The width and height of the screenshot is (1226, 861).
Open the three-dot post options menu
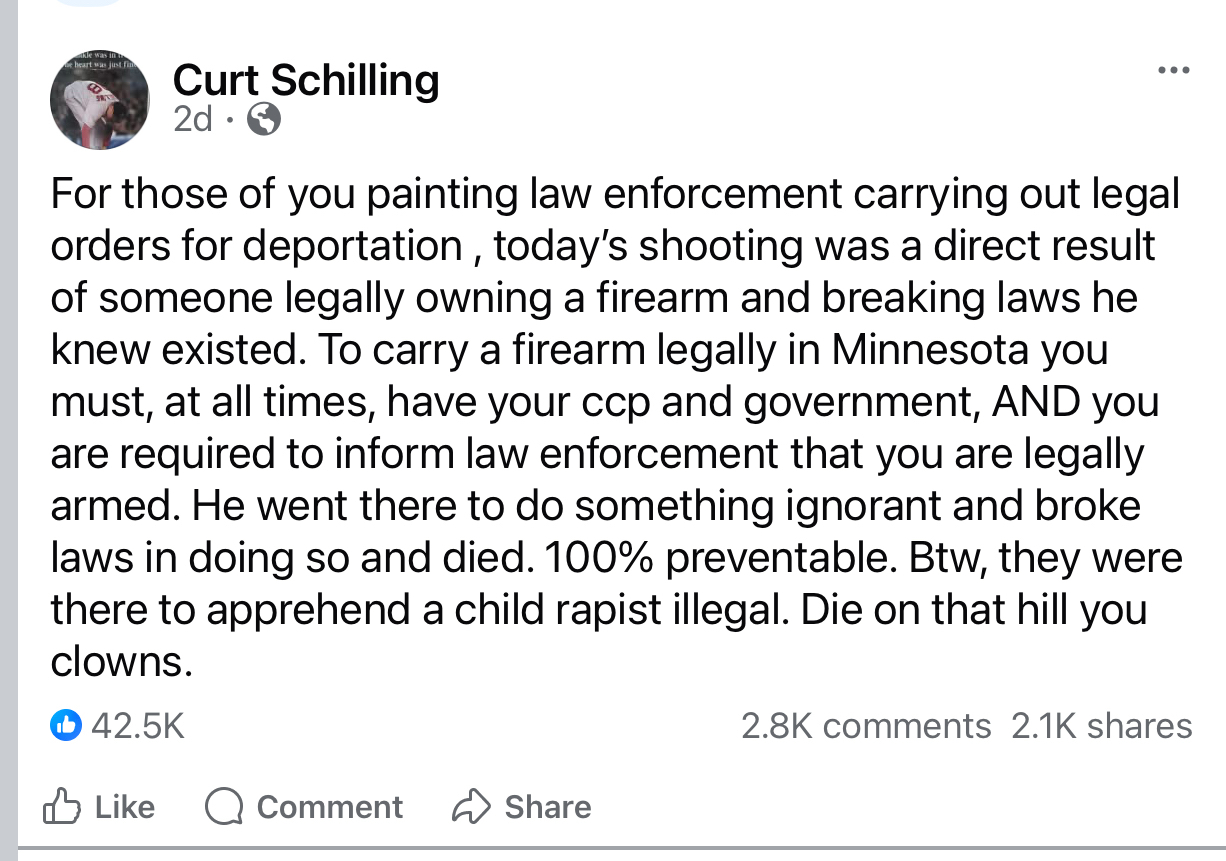click(x=1172, y=71)
